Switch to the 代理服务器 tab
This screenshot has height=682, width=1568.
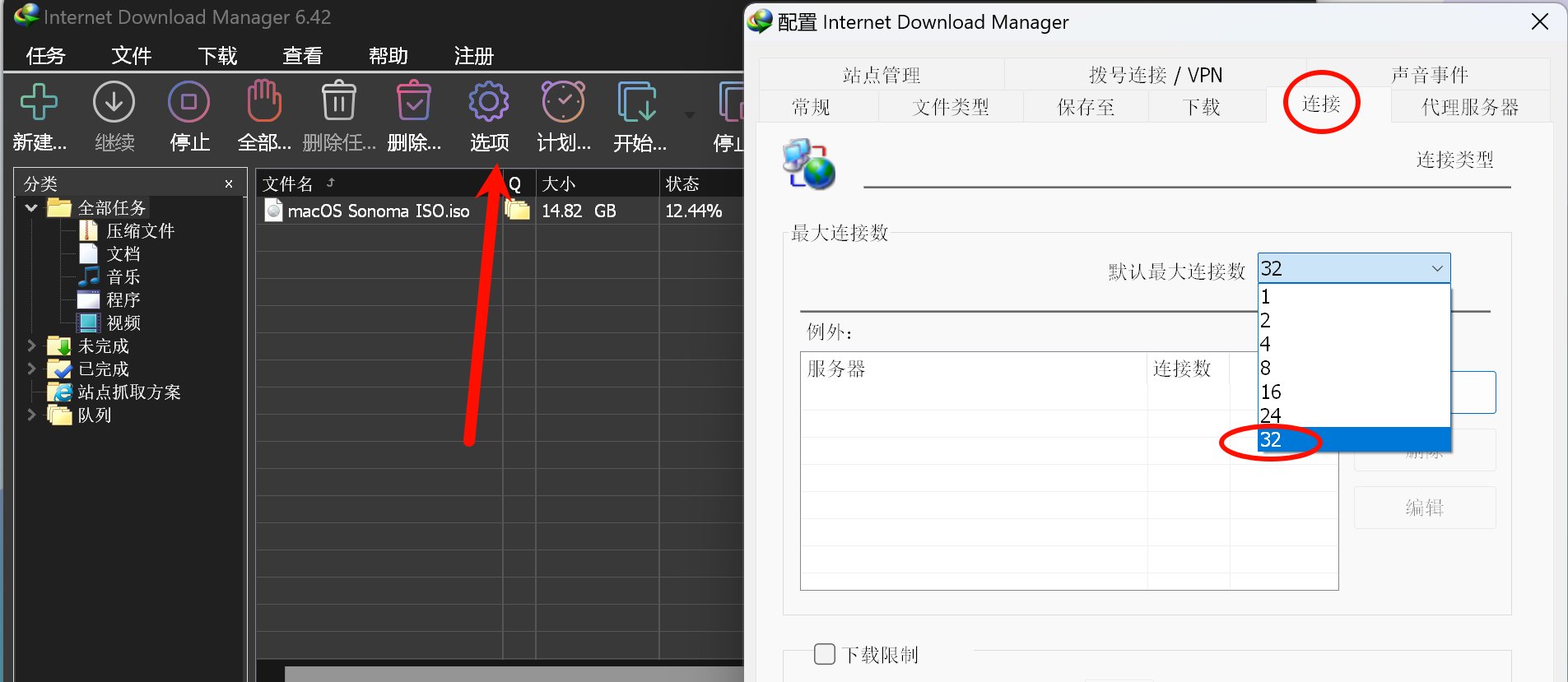[1470, 107]
